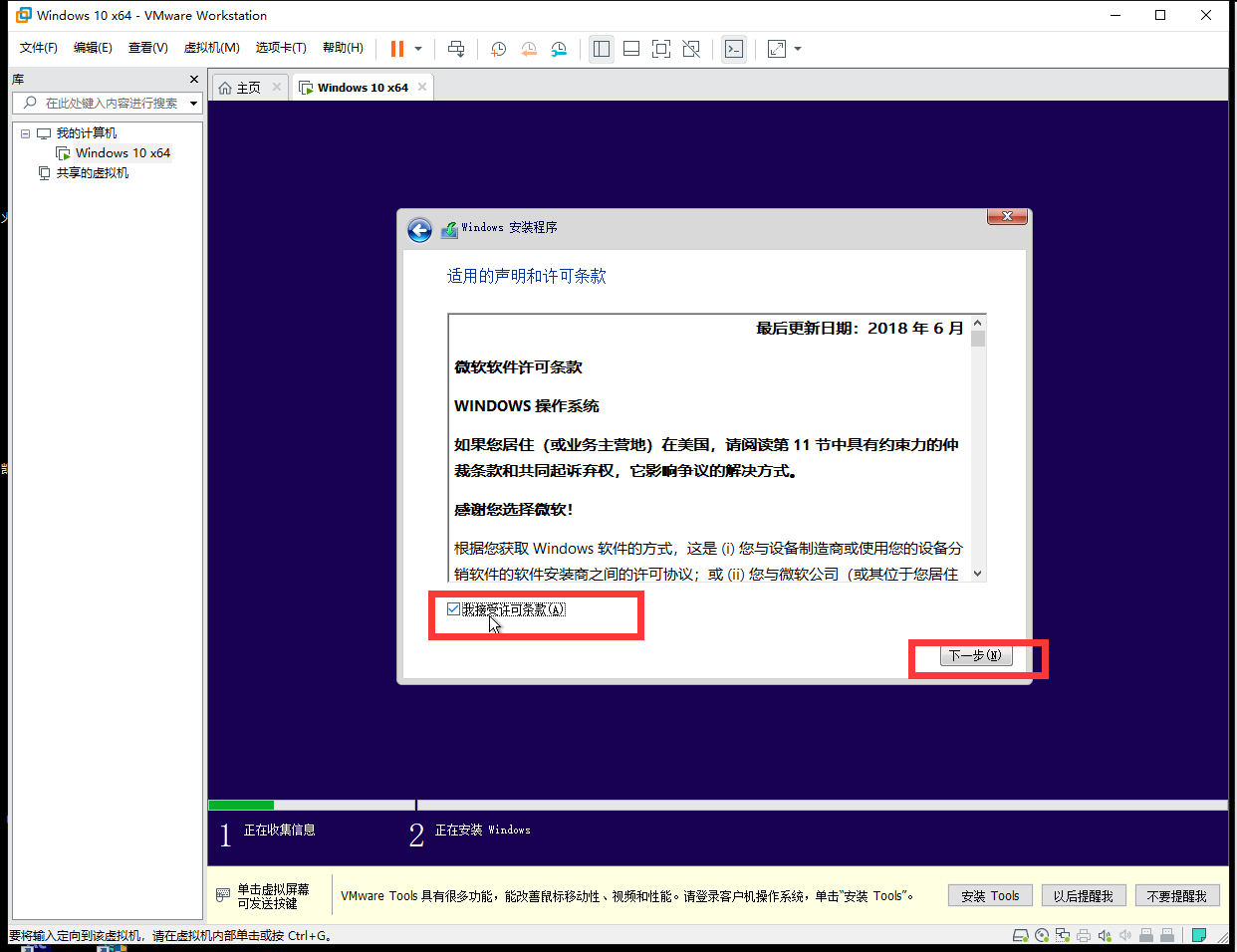Click the 以后提醒我 button
This screenshot has height=952, width=1237.
(x=1084, y=896)
